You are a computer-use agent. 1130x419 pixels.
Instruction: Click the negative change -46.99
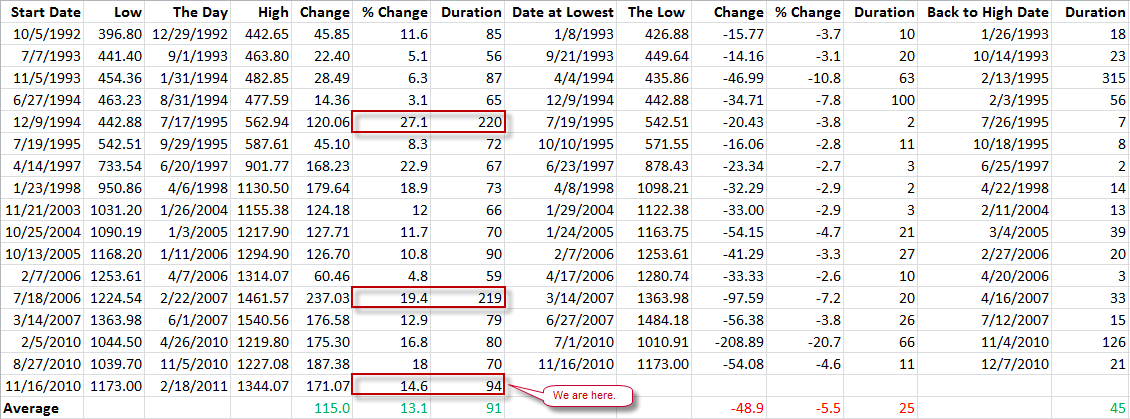pyautogui.click(x=744, y=77)
